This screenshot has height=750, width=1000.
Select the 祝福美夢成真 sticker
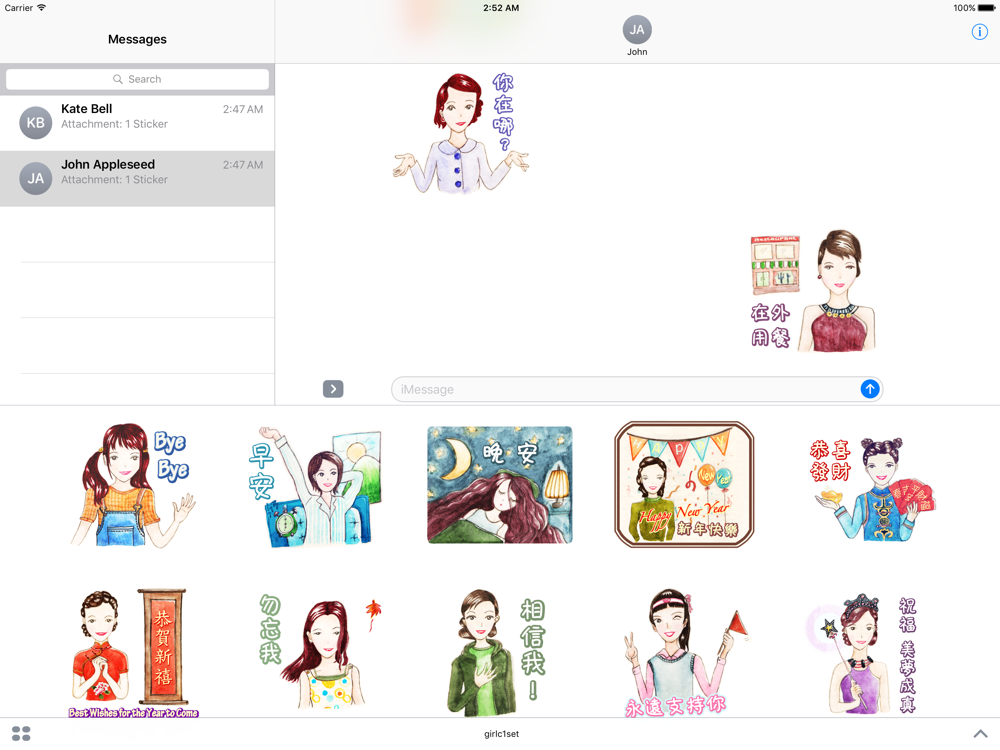pos(862,654)
